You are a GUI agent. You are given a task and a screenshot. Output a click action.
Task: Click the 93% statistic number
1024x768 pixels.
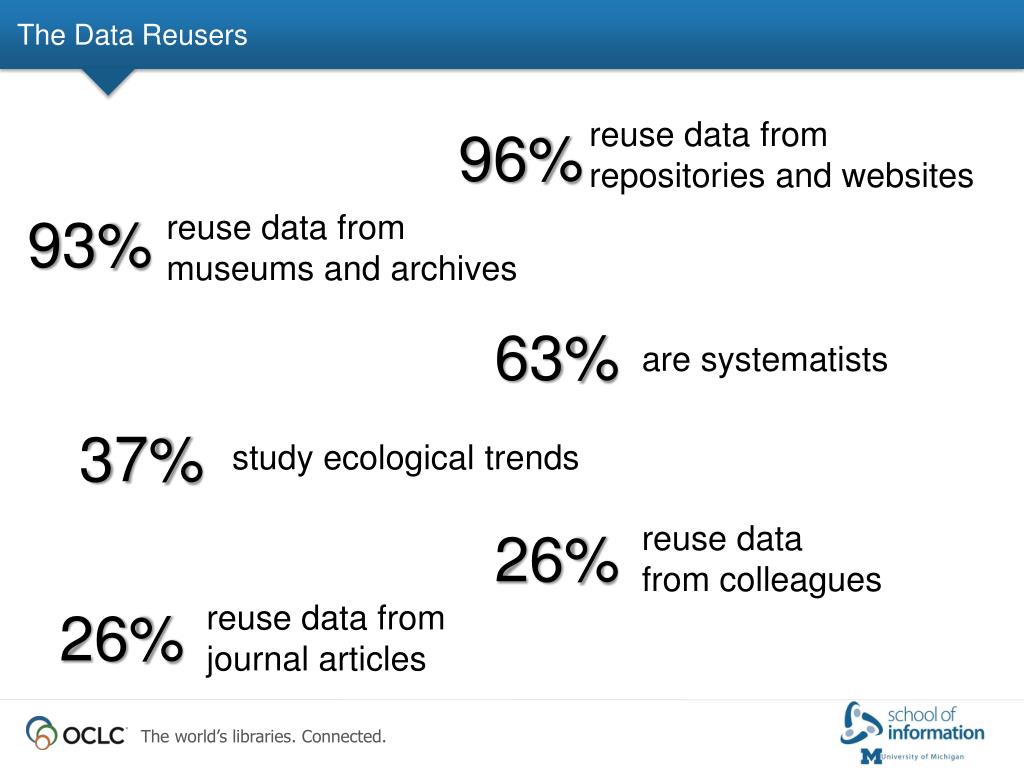pos(89,246)
